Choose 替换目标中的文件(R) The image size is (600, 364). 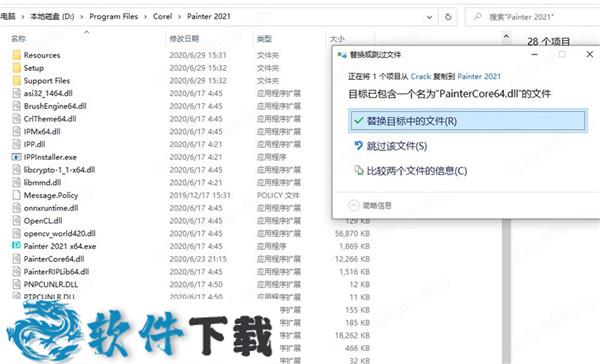click(468, 121)
